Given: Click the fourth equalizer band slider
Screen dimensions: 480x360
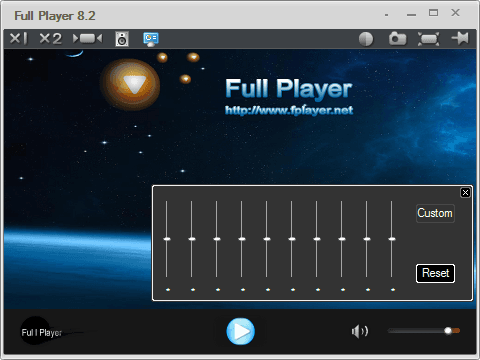Looking at the screenshot, I should pyautogui.click(x=242, y=239).
